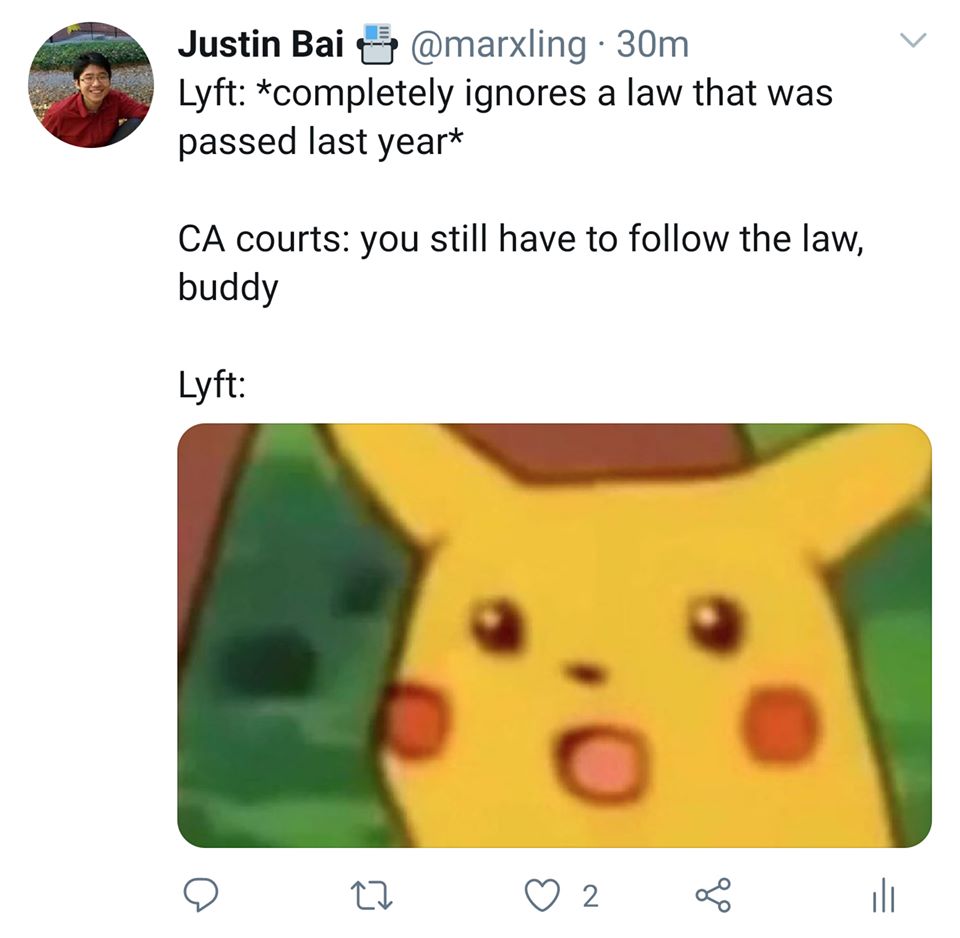The image size is (960, 938).
Task: Open Justin Bai's profile picture
Action: pyautogui.click(x=91, y=85)
